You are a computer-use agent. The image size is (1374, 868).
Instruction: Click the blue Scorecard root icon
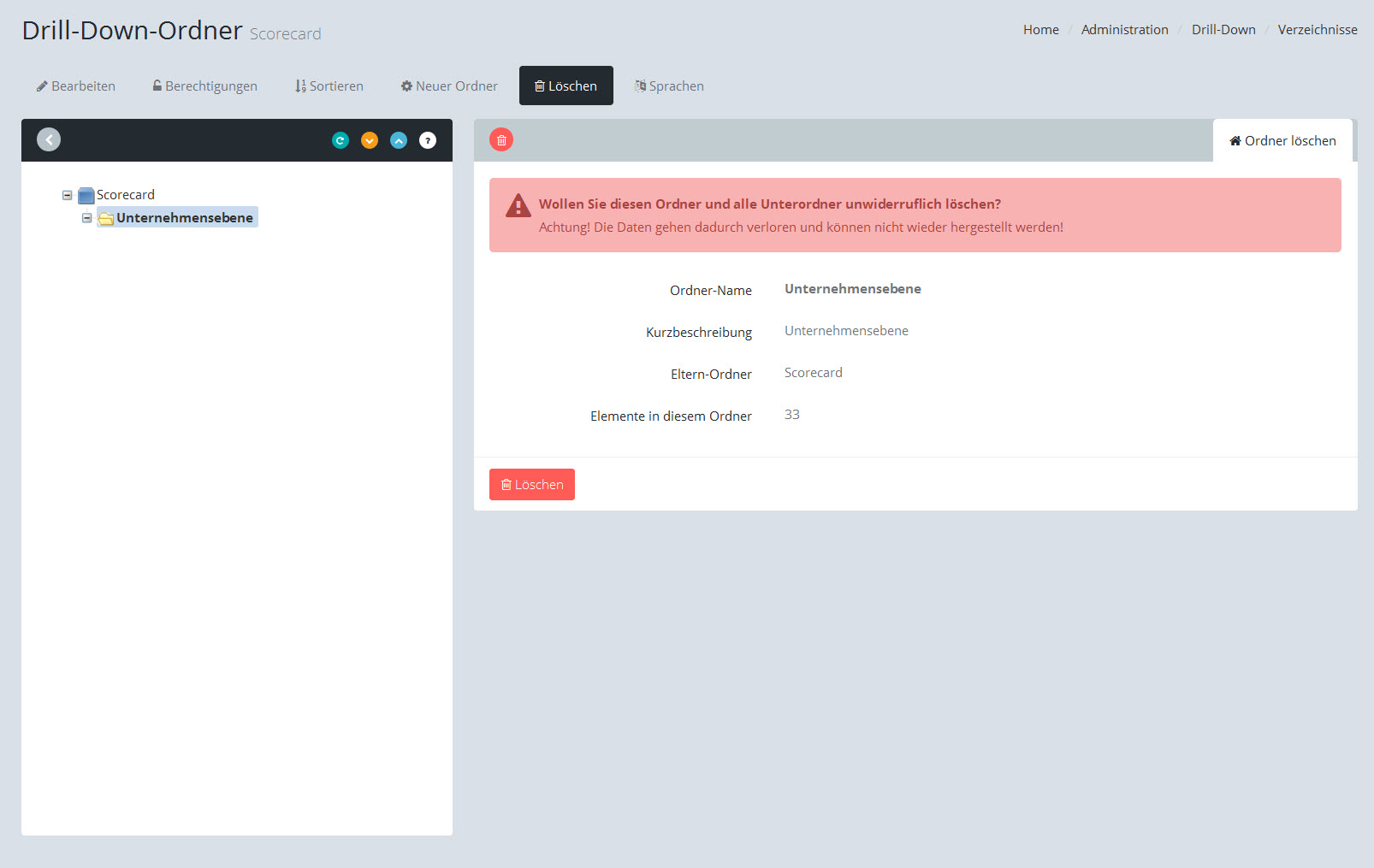tap(86, 195)
